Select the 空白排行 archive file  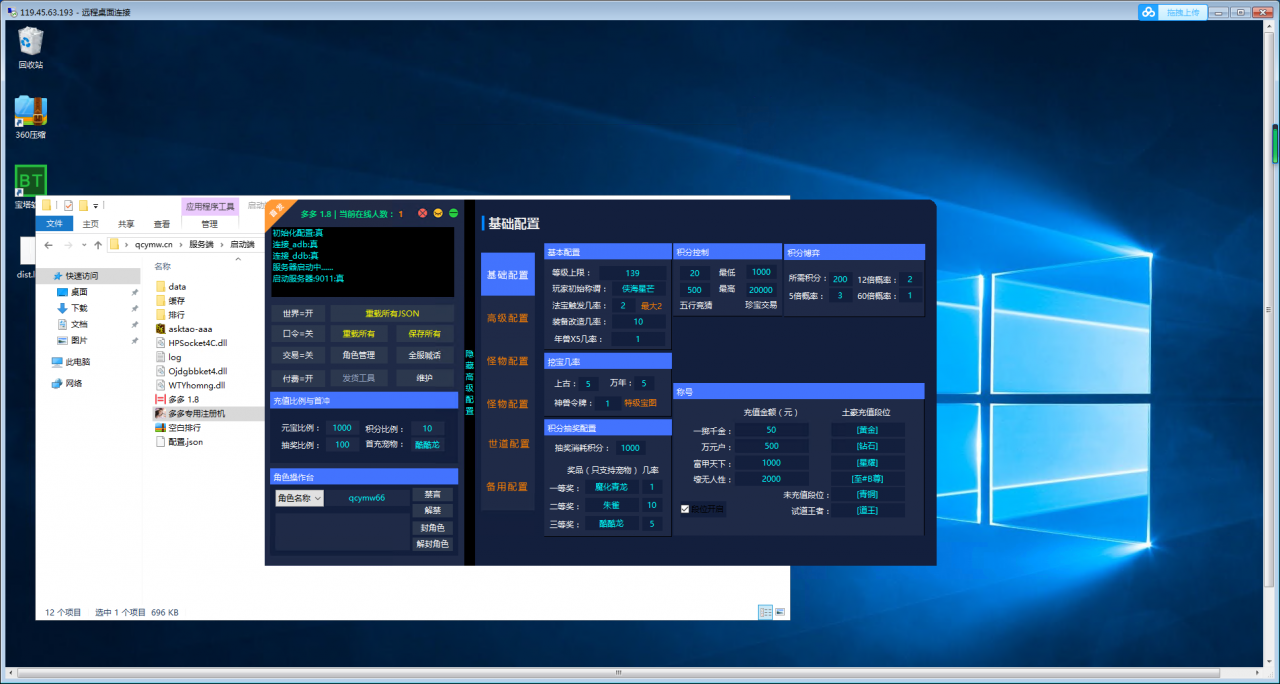tap(161, 427)
